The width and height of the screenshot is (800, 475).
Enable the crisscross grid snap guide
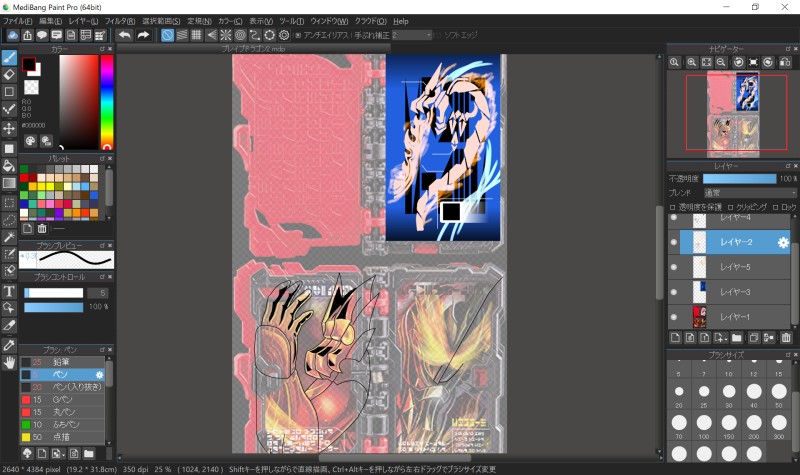tap(196, 35)
